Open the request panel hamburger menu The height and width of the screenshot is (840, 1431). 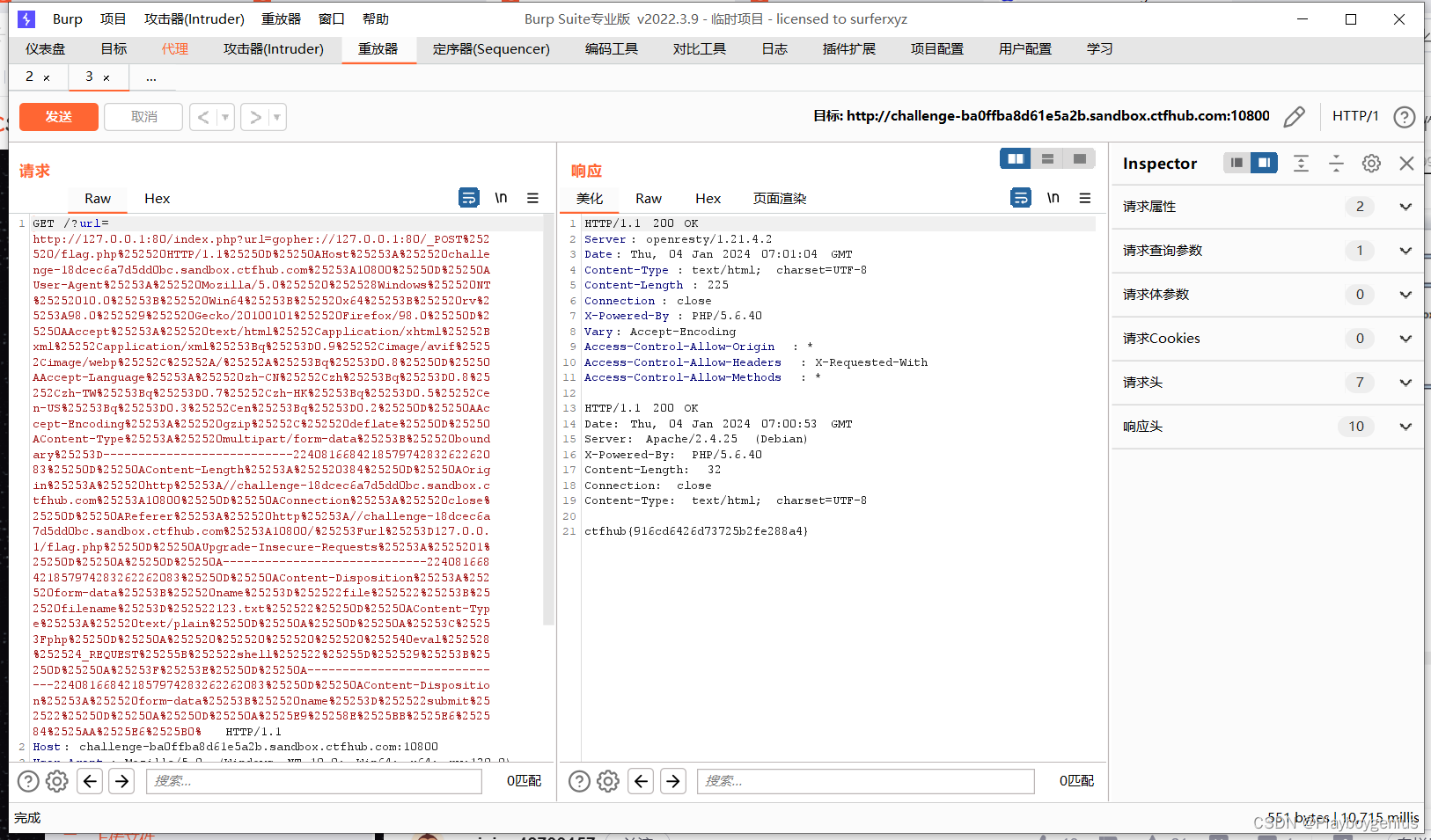coord(532,198)
